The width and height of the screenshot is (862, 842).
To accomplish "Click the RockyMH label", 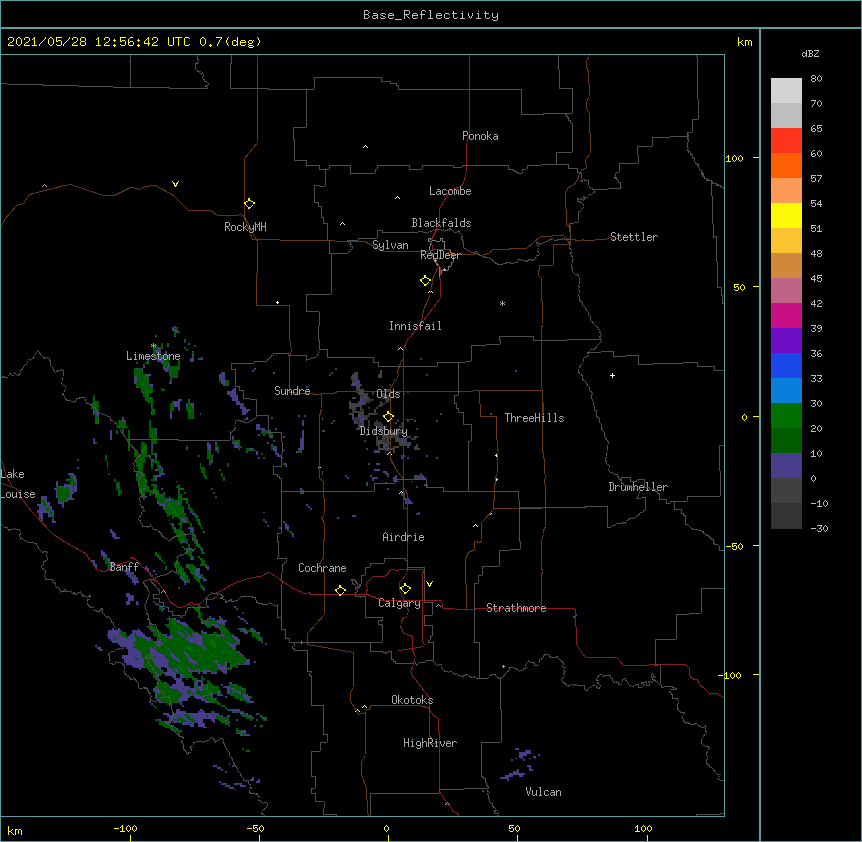I will (x=245, y=227).
